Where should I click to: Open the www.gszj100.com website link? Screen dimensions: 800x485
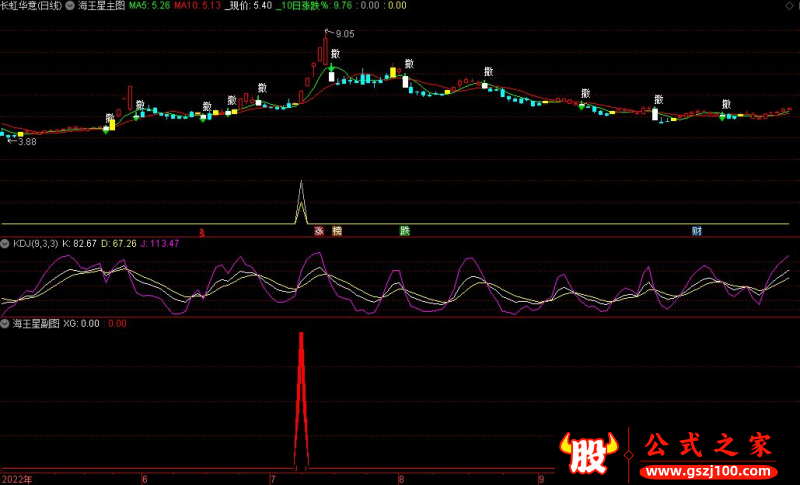706,471
